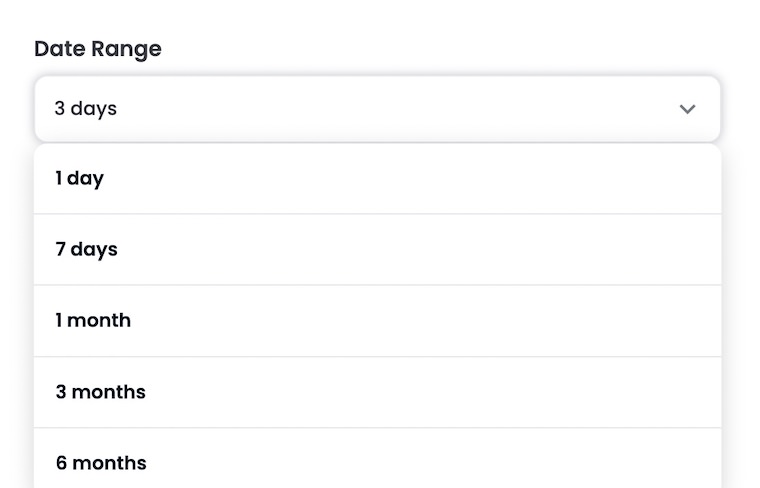
Task: Choose the '6 months' option
Action: (x=101, y=463)
